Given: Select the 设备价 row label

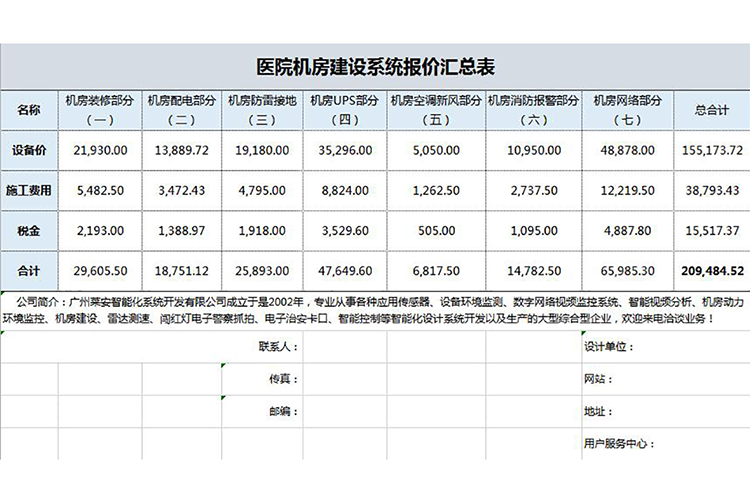Looking at the screenshot, I should (x=29, y=150).
